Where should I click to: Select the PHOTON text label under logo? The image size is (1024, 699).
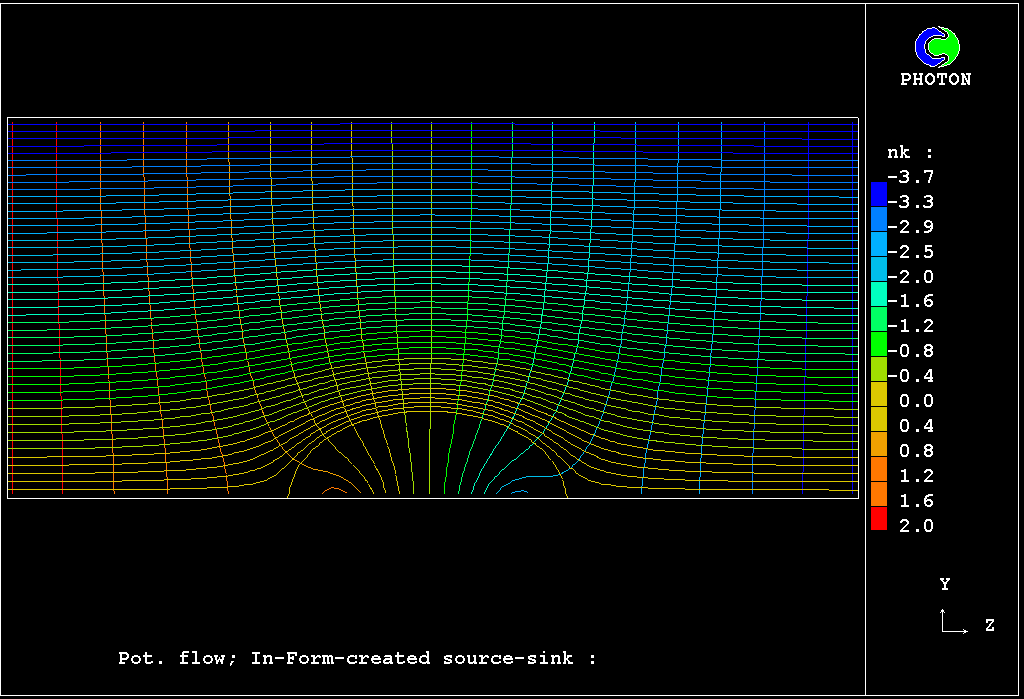935,79
